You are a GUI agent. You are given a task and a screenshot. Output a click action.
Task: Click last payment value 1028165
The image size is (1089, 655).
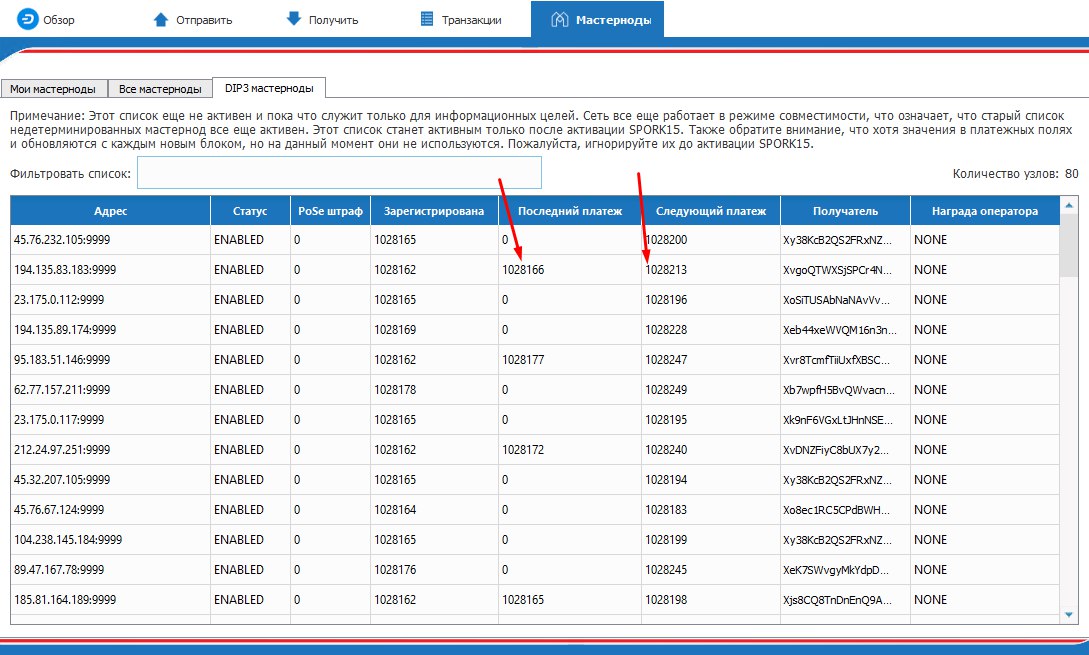click(x=523, y=599)
